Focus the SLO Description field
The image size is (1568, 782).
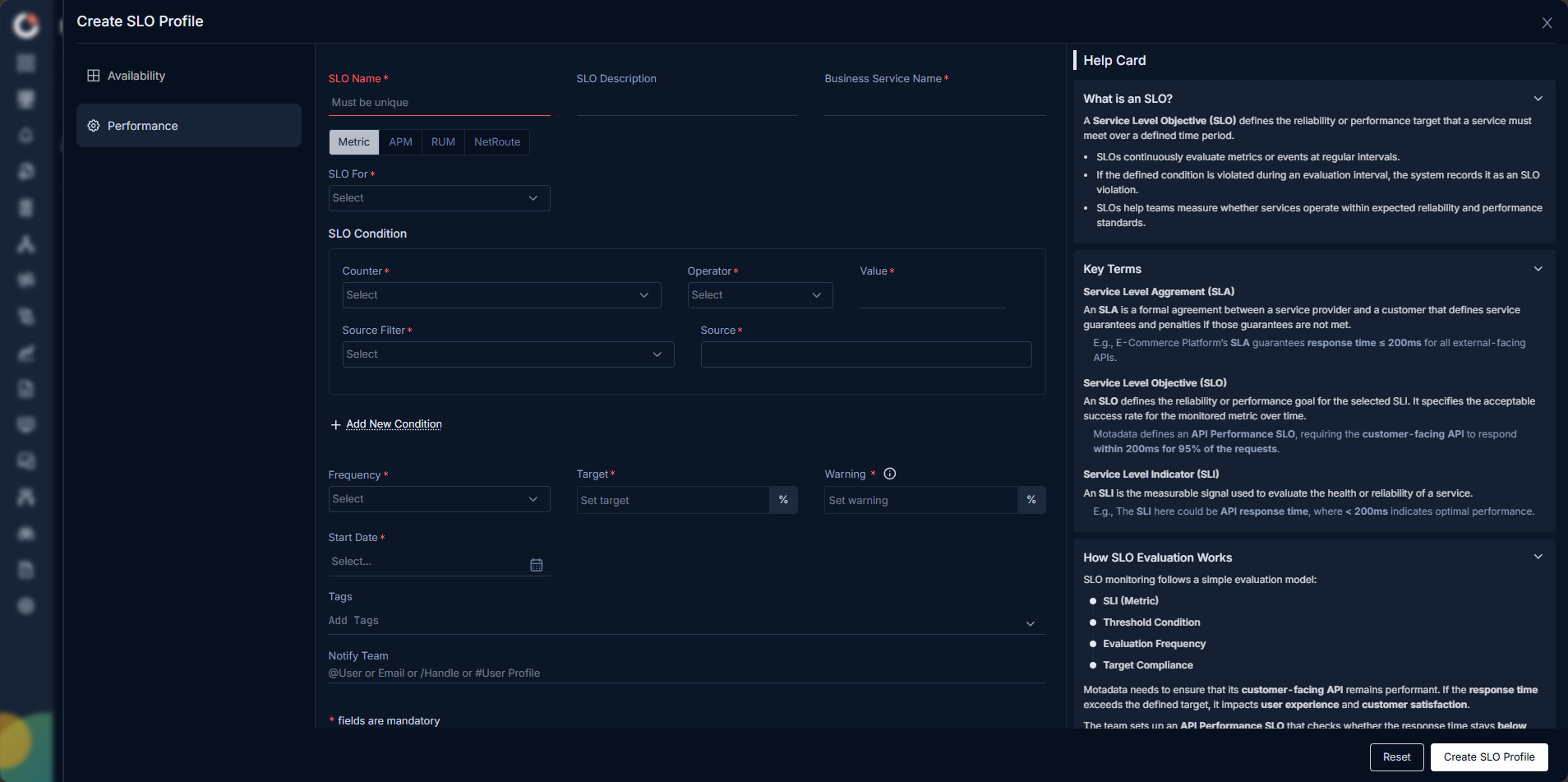tap(687, 103)
